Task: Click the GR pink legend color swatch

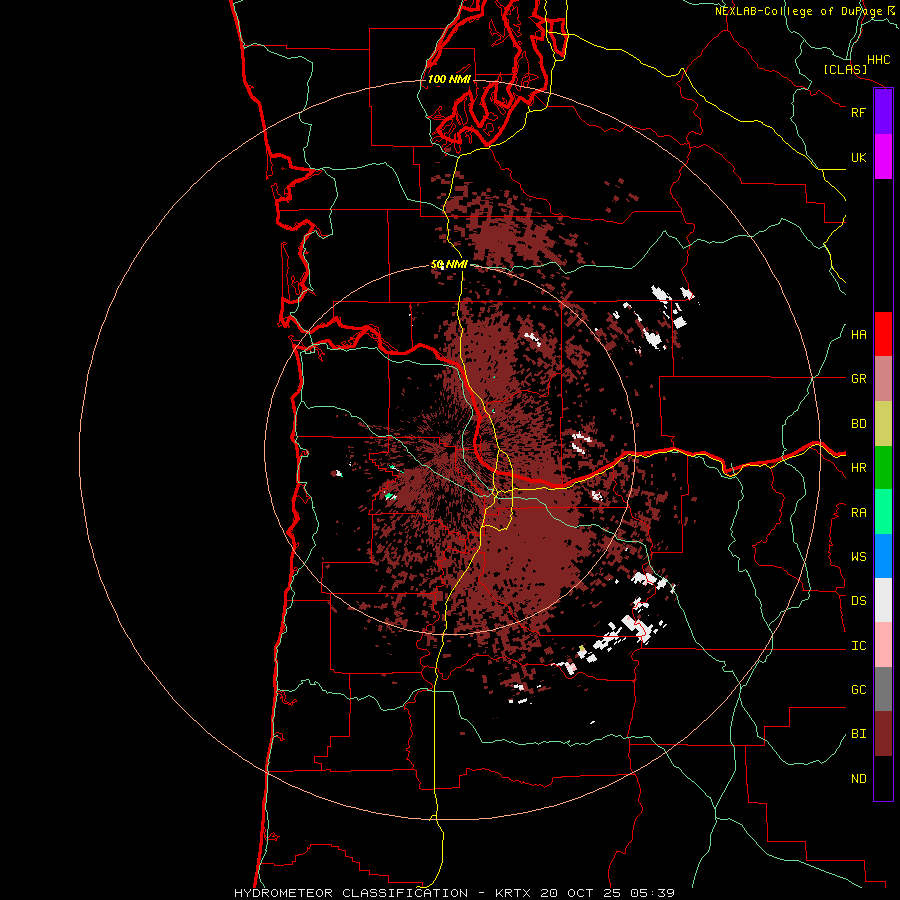Action: [883, 379]
